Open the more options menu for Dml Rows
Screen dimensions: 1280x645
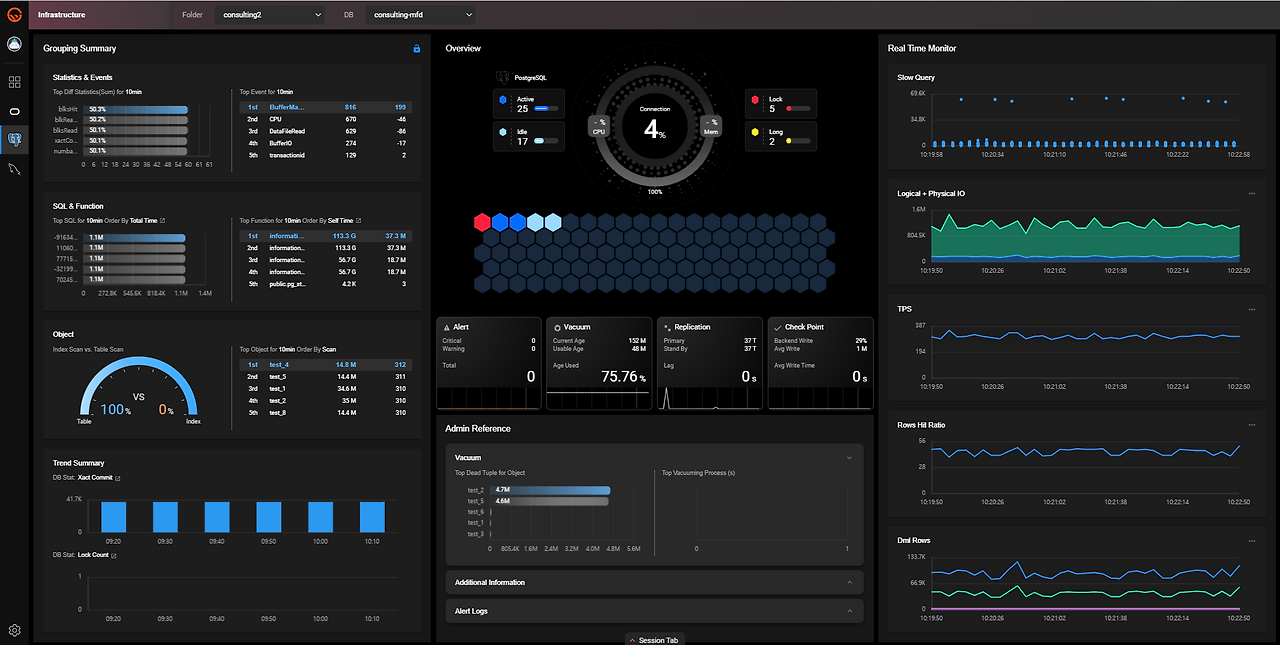[x=1251, y=541]
